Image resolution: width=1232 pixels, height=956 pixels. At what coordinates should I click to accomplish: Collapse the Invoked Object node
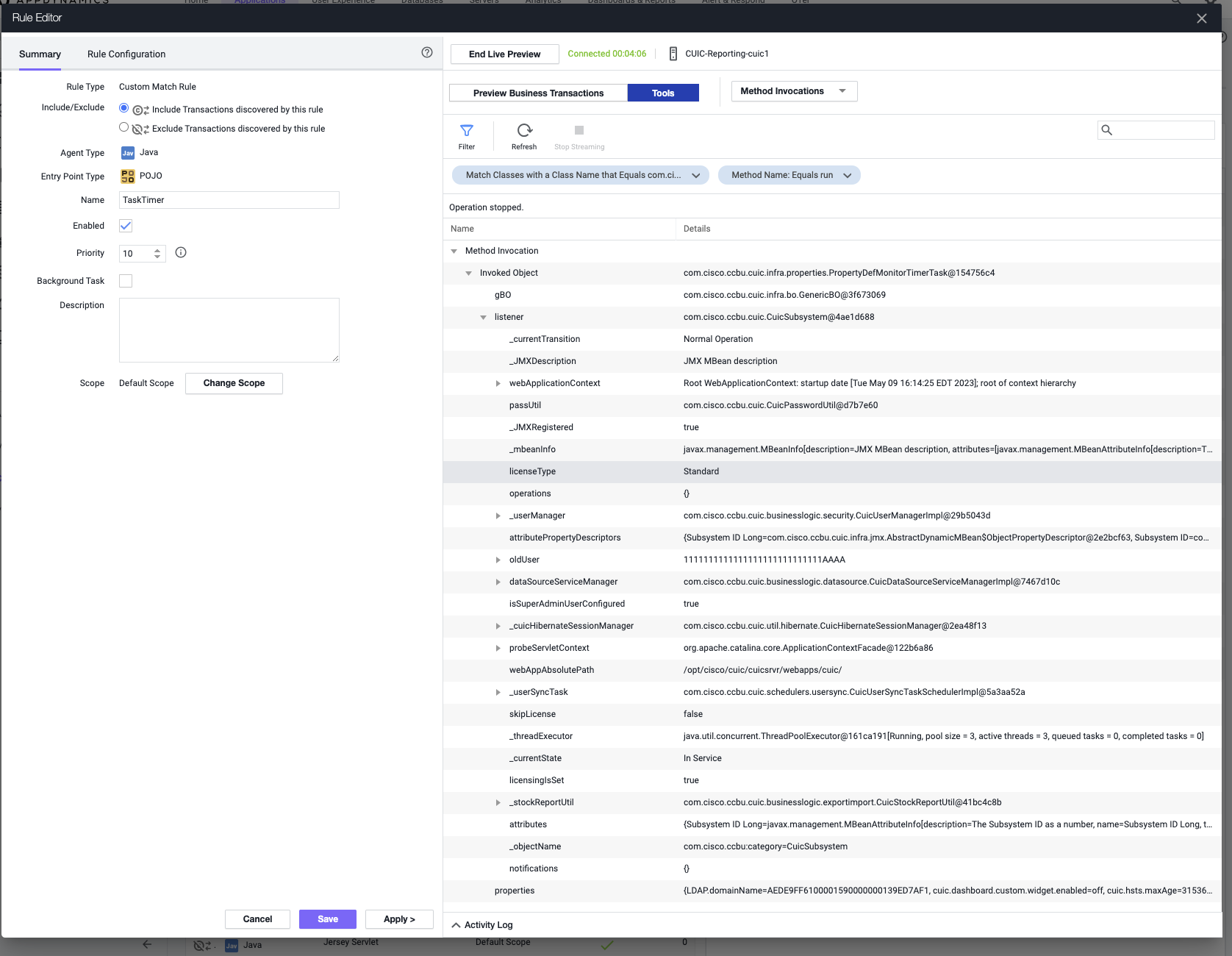(468, 274)
